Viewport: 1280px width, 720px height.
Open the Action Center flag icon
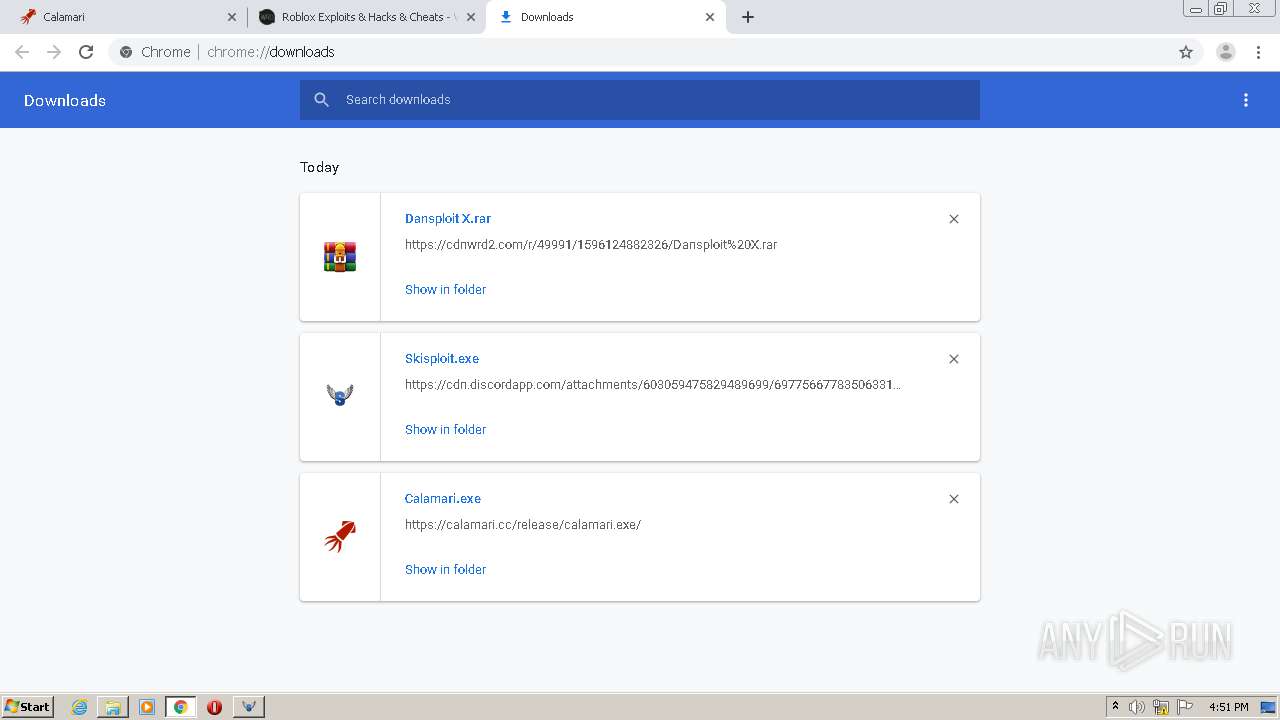pos(1185,707)
